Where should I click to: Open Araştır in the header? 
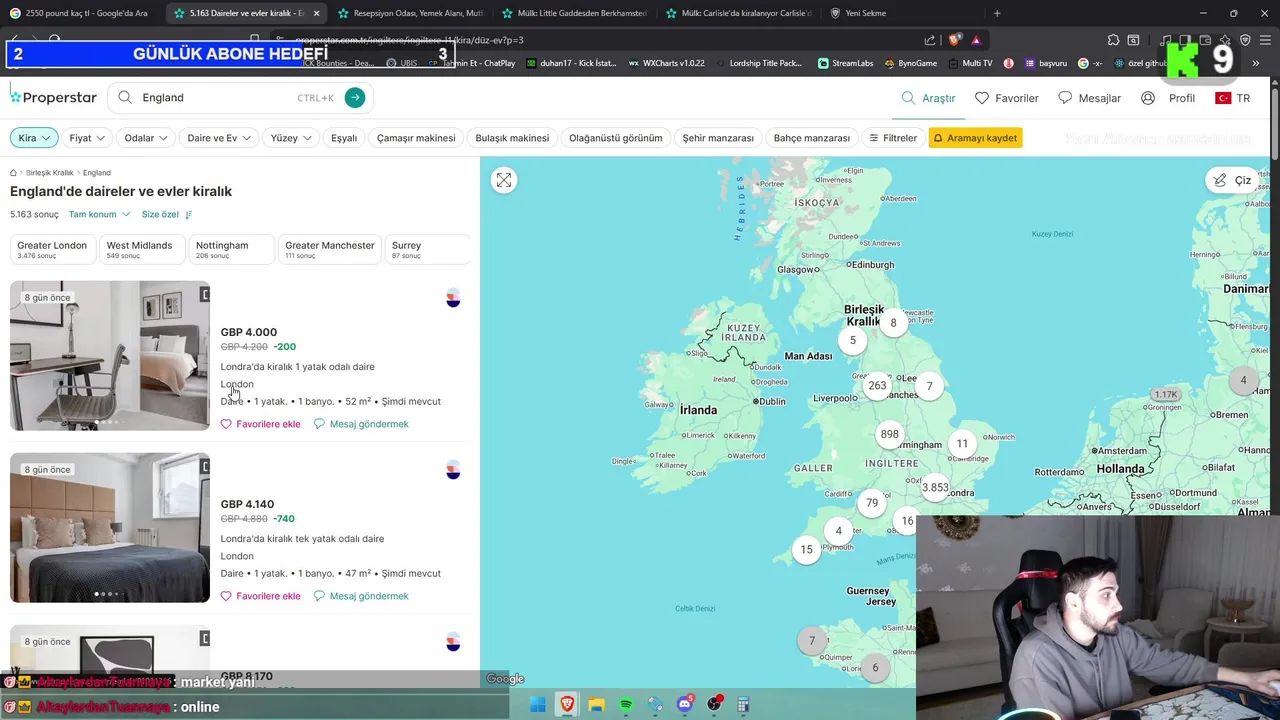click(928, 98)
